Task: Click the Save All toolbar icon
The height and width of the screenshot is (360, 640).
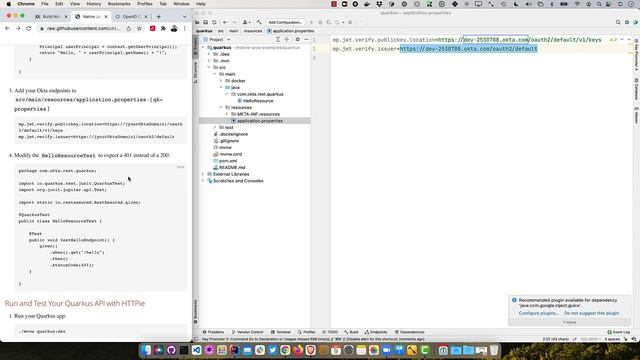Action: pos(206,22)
